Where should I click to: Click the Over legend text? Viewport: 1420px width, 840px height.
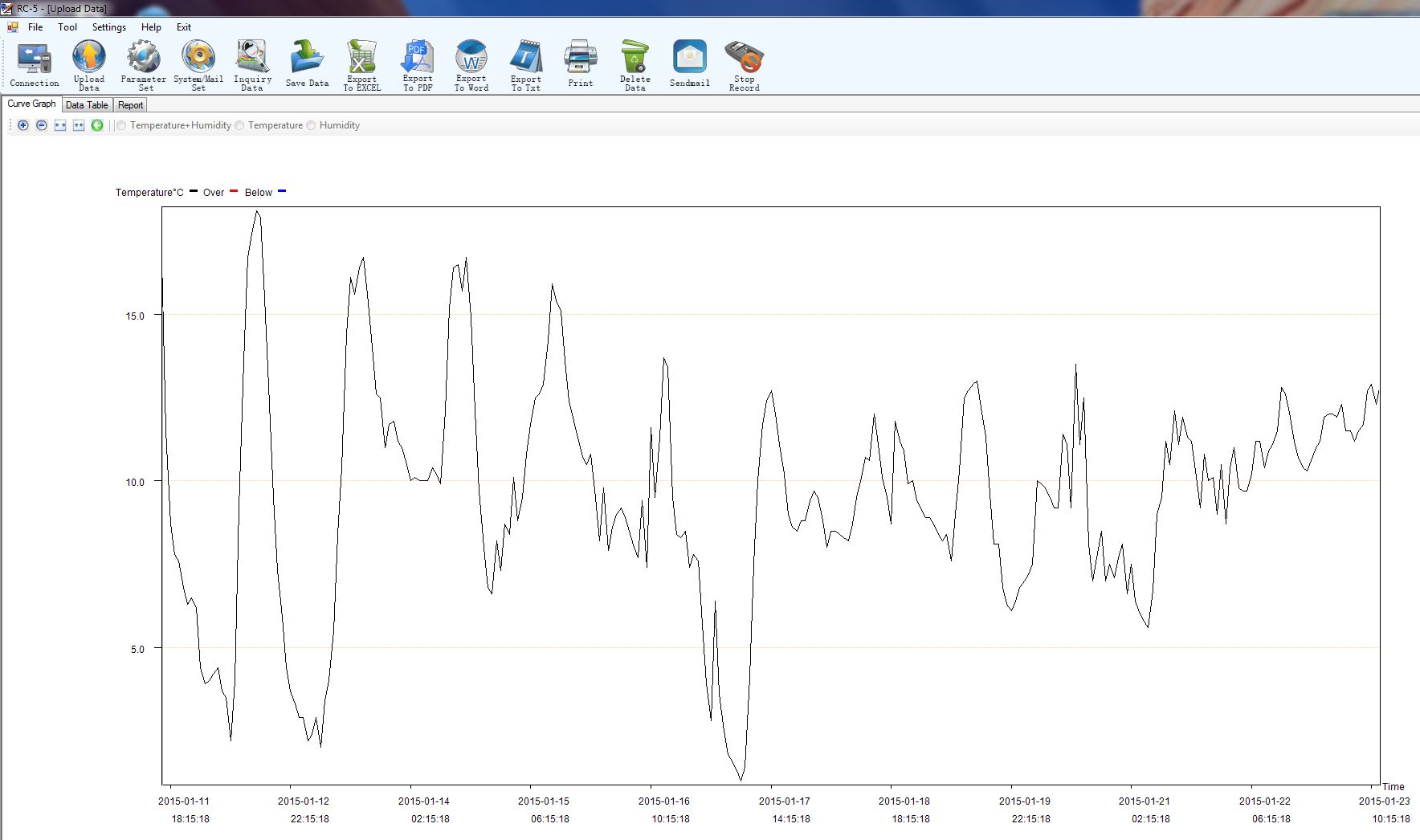pyautogui.click(x=214, y=193)
